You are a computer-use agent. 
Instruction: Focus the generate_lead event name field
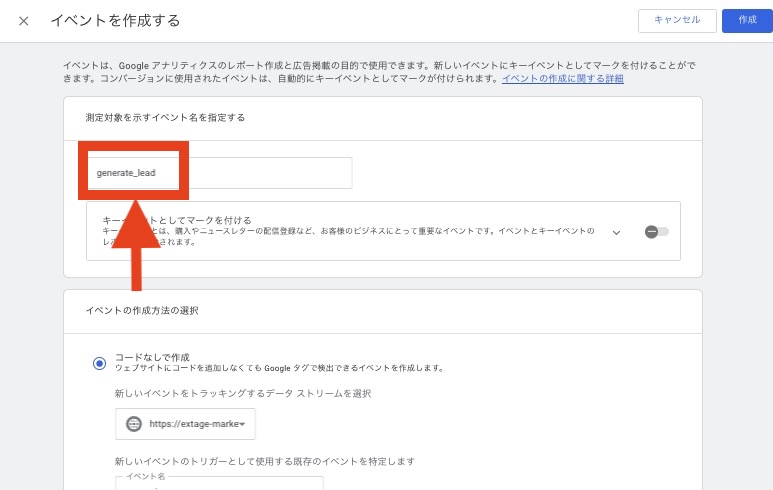[x=219, y=173]
